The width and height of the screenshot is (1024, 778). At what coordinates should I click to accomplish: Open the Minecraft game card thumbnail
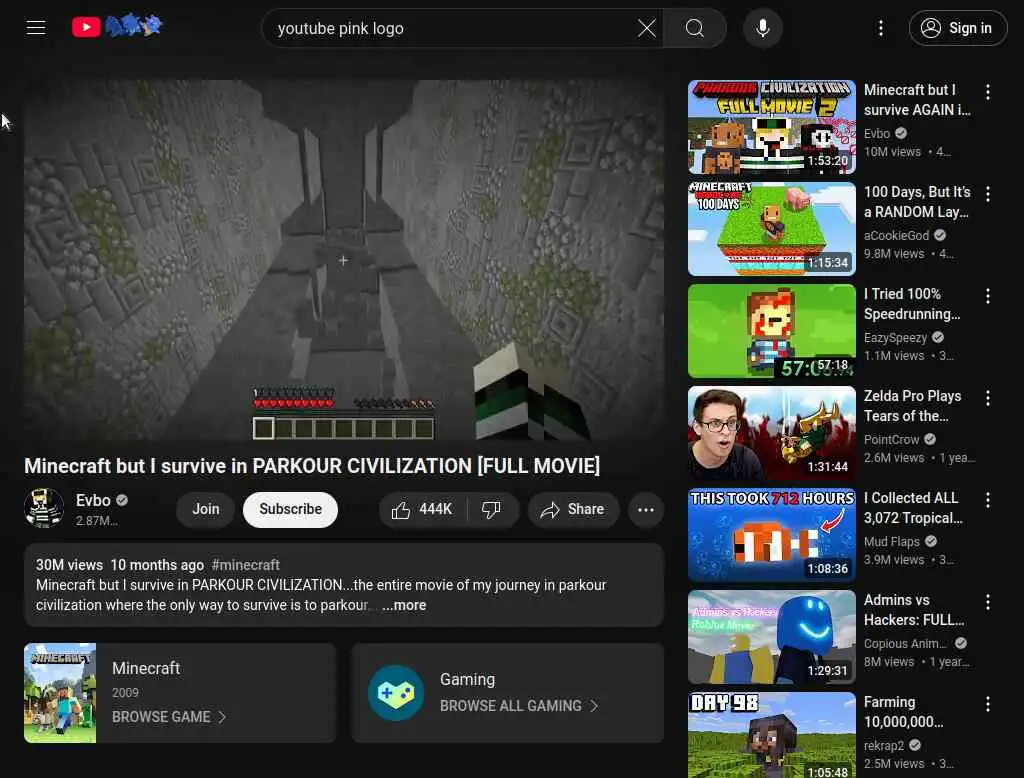60,693
